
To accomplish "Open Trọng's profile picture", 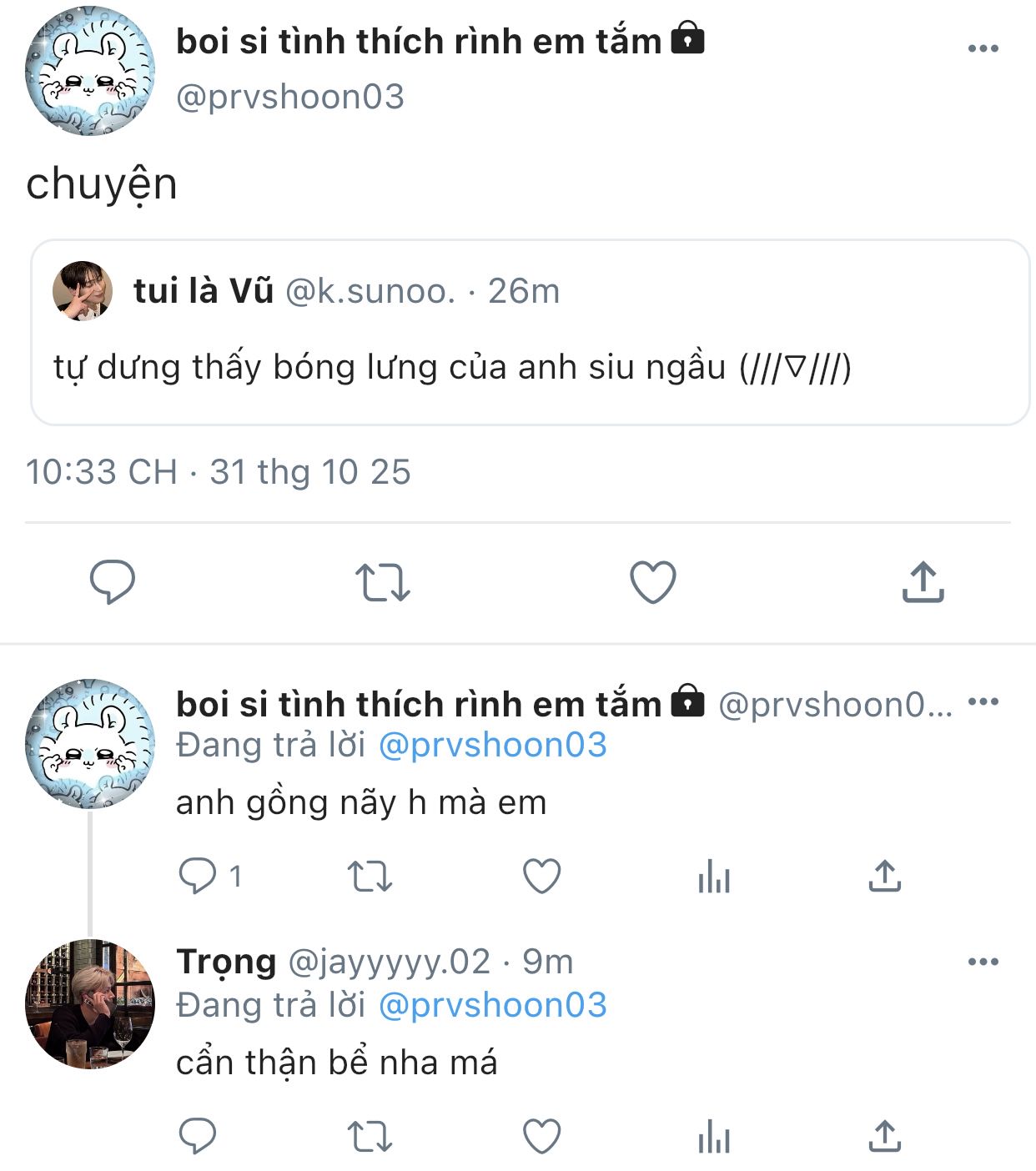I will pos(90,1004).
